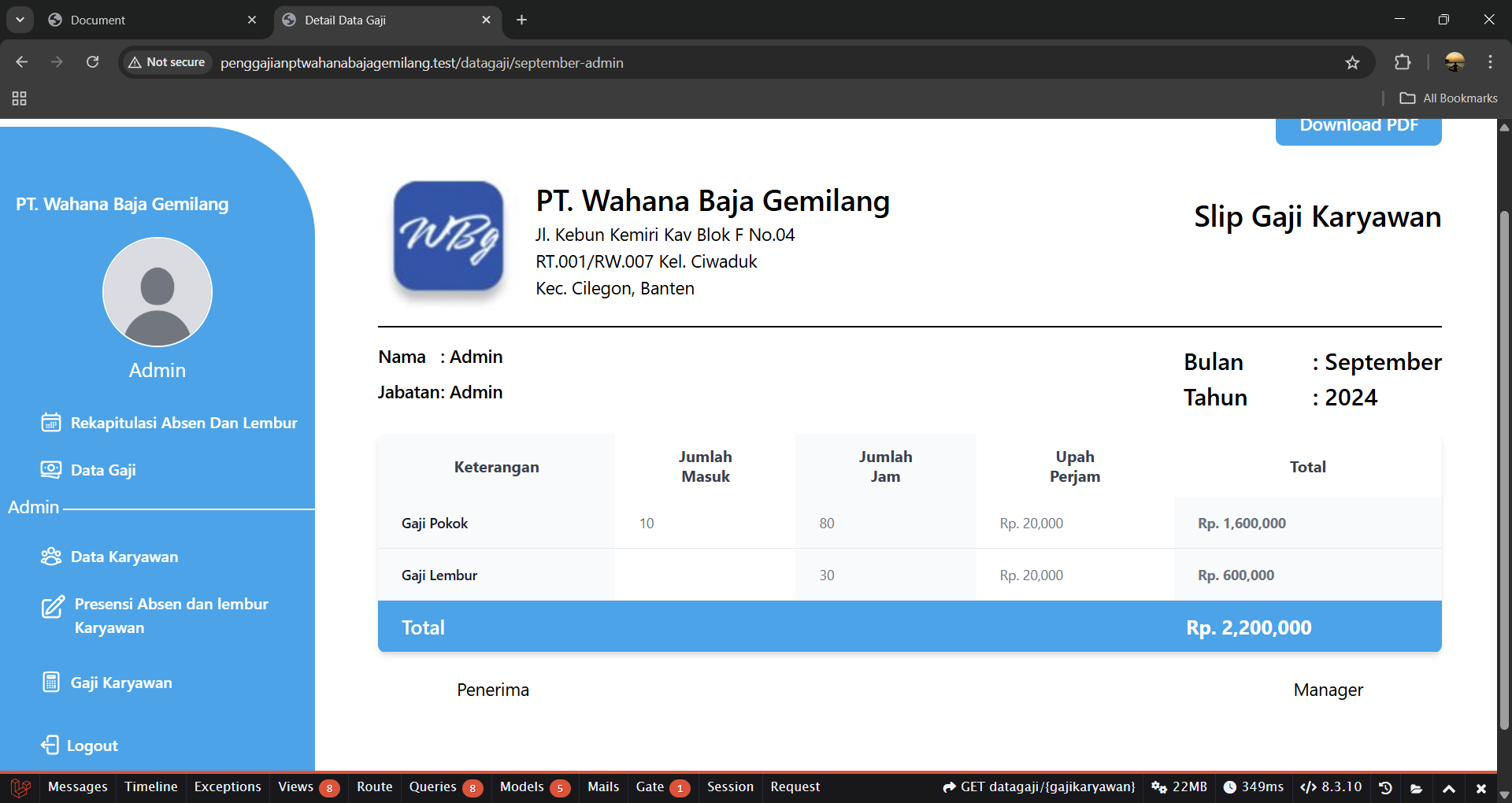This screenshot has width=1512, height=803.
Task: Click the PHP version 8.3.10 indicator
Action: (1331, 787)
